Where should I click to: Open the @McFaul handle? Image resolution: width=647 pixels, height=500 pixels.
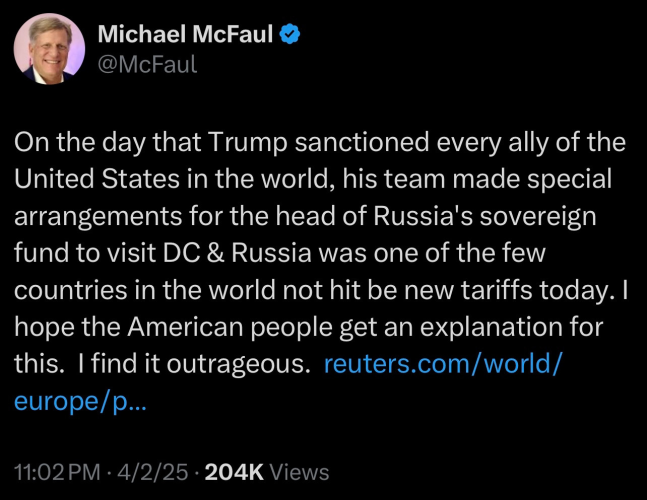(x=147, y=65)
